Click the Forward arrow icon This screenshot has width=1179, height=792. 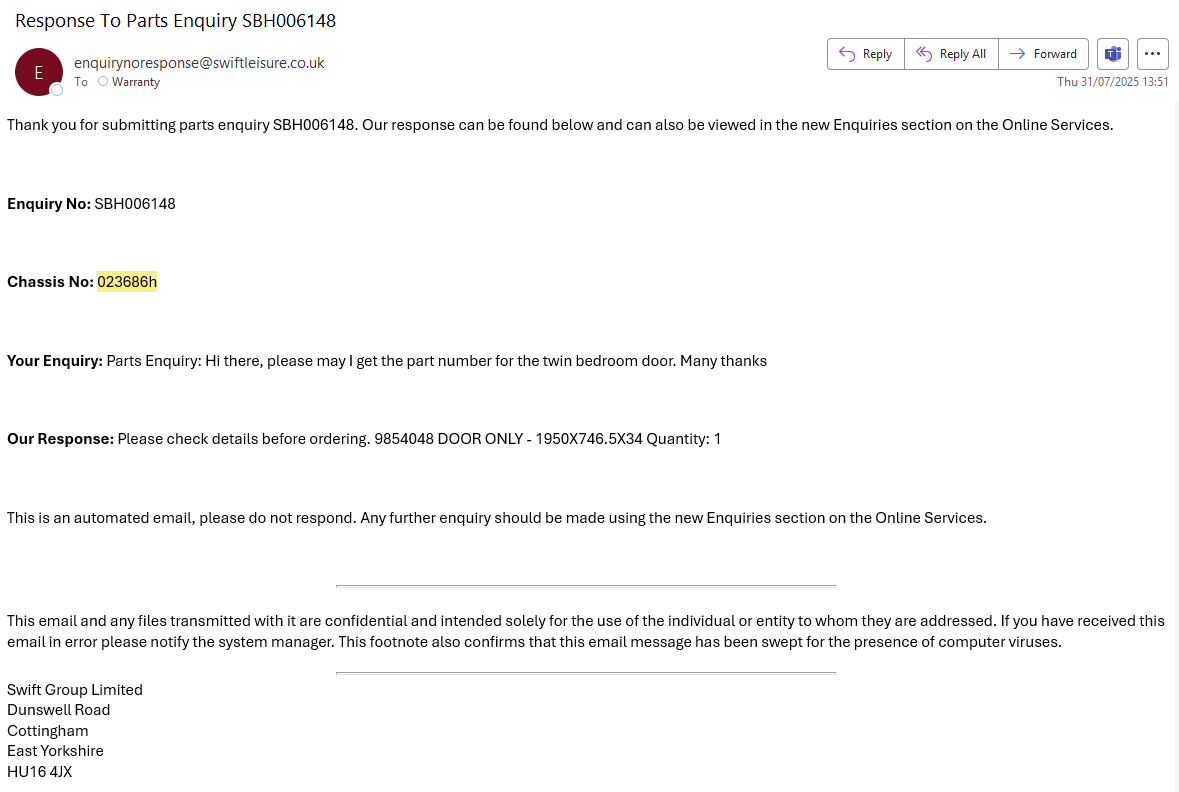1017,54
